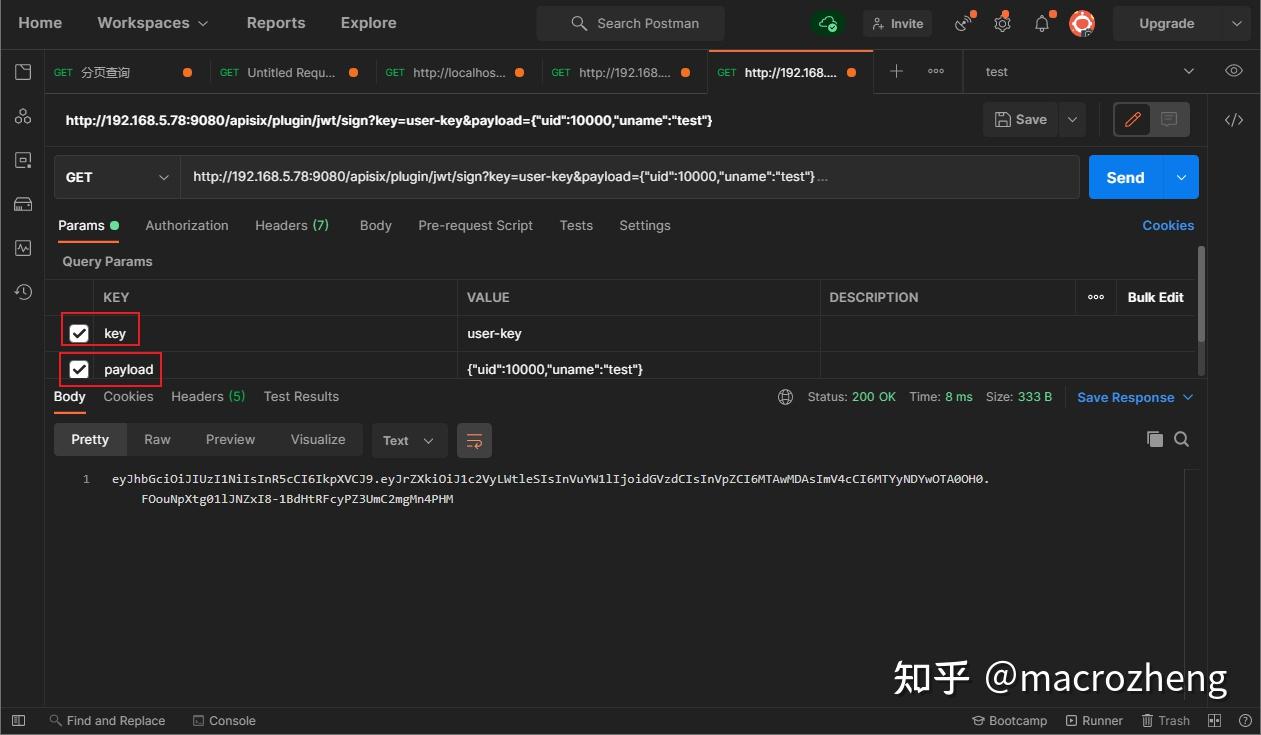
Task: Click the Send button
Action: 1124,177
